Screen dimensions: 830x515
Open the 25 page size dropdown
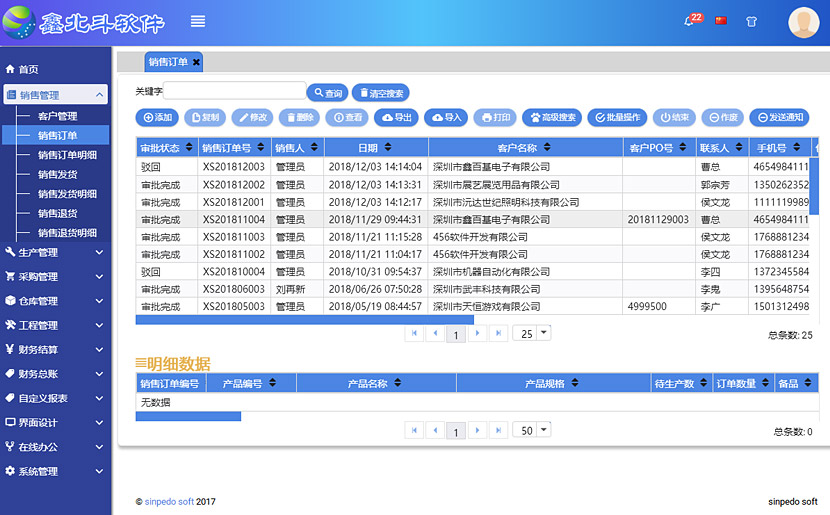coord(532,333)
